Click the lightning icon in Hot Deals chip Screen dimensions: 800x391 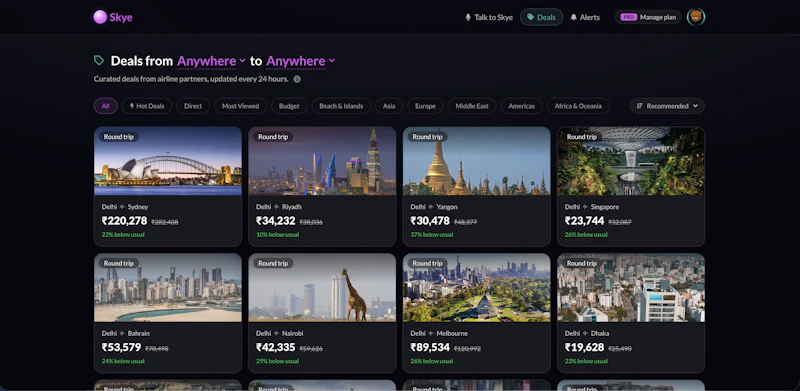(x=132, y=106)
